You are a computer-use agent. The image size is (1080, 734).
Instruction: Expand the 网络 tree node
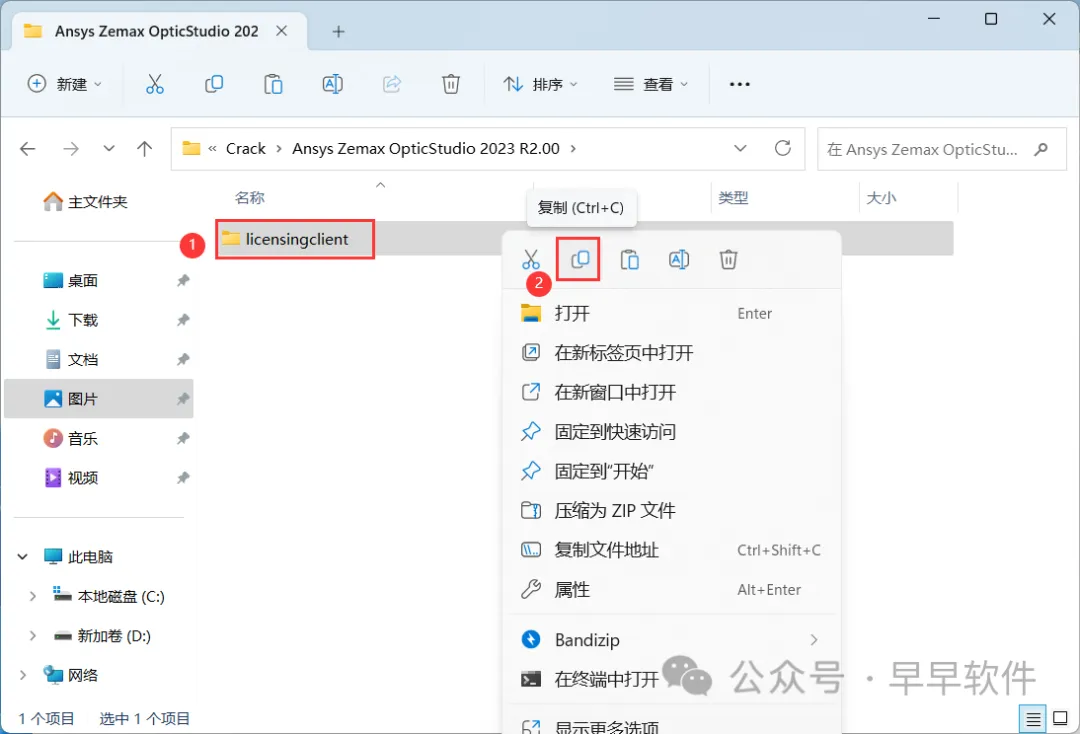click(23, 675)
